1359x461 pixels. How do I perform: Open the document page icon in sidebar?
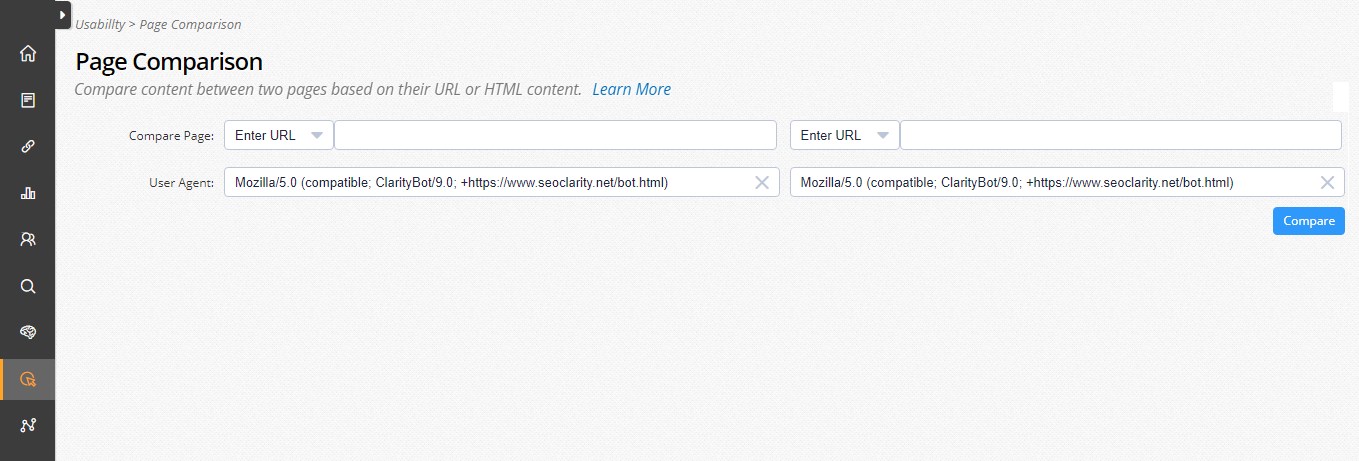tap(28, 100)
